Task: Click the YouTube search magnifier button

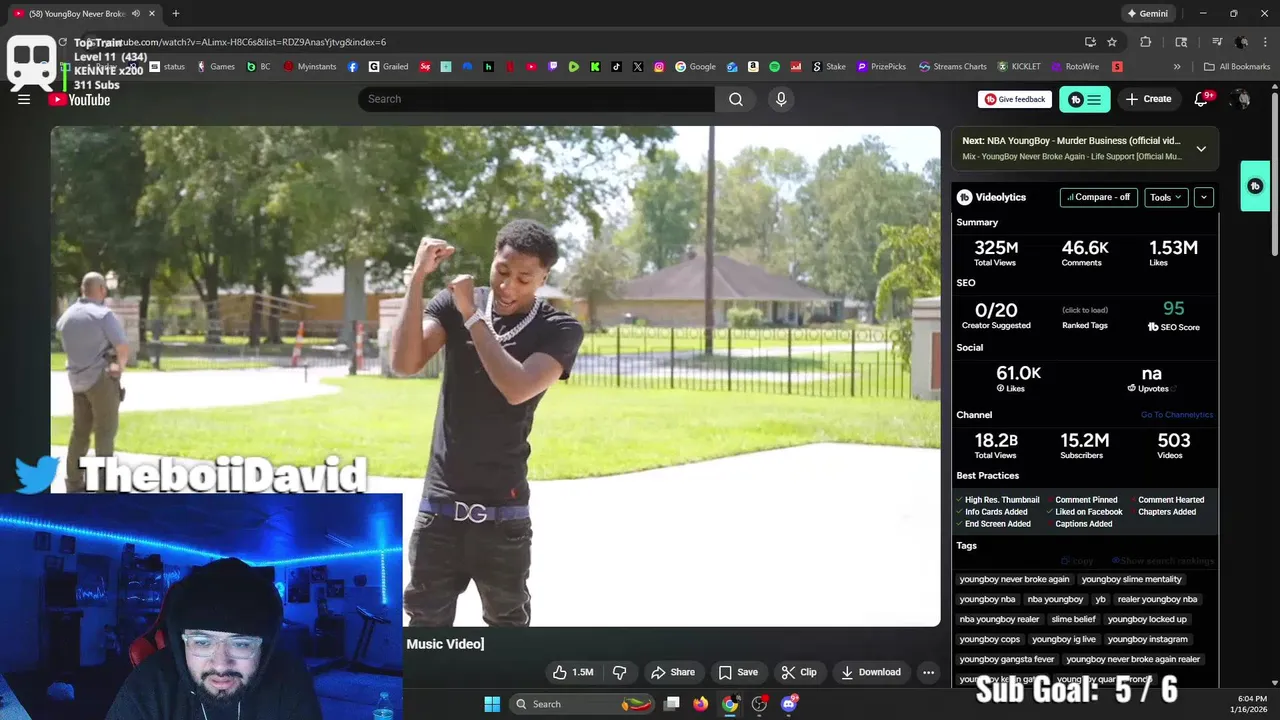Action: 736,99
